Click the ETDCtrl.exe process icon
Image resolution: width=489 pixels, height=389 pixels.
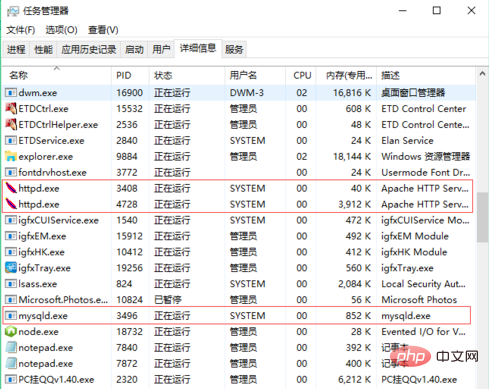point(11,109)
